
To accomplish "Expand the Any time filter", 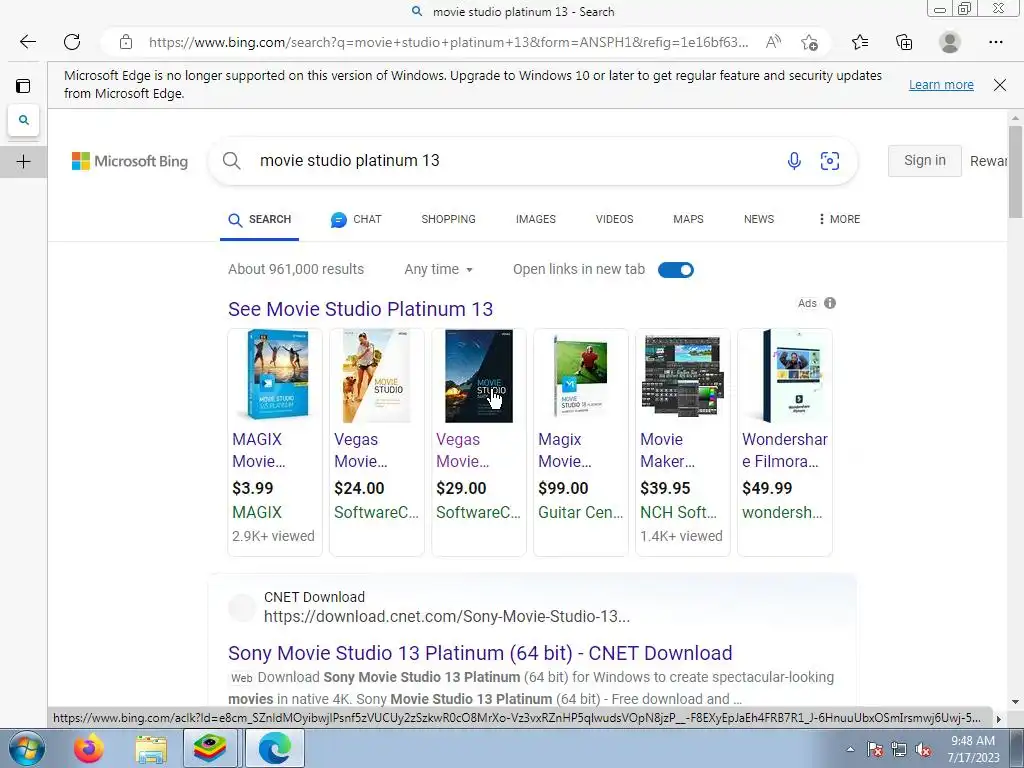I will (438, 269).
